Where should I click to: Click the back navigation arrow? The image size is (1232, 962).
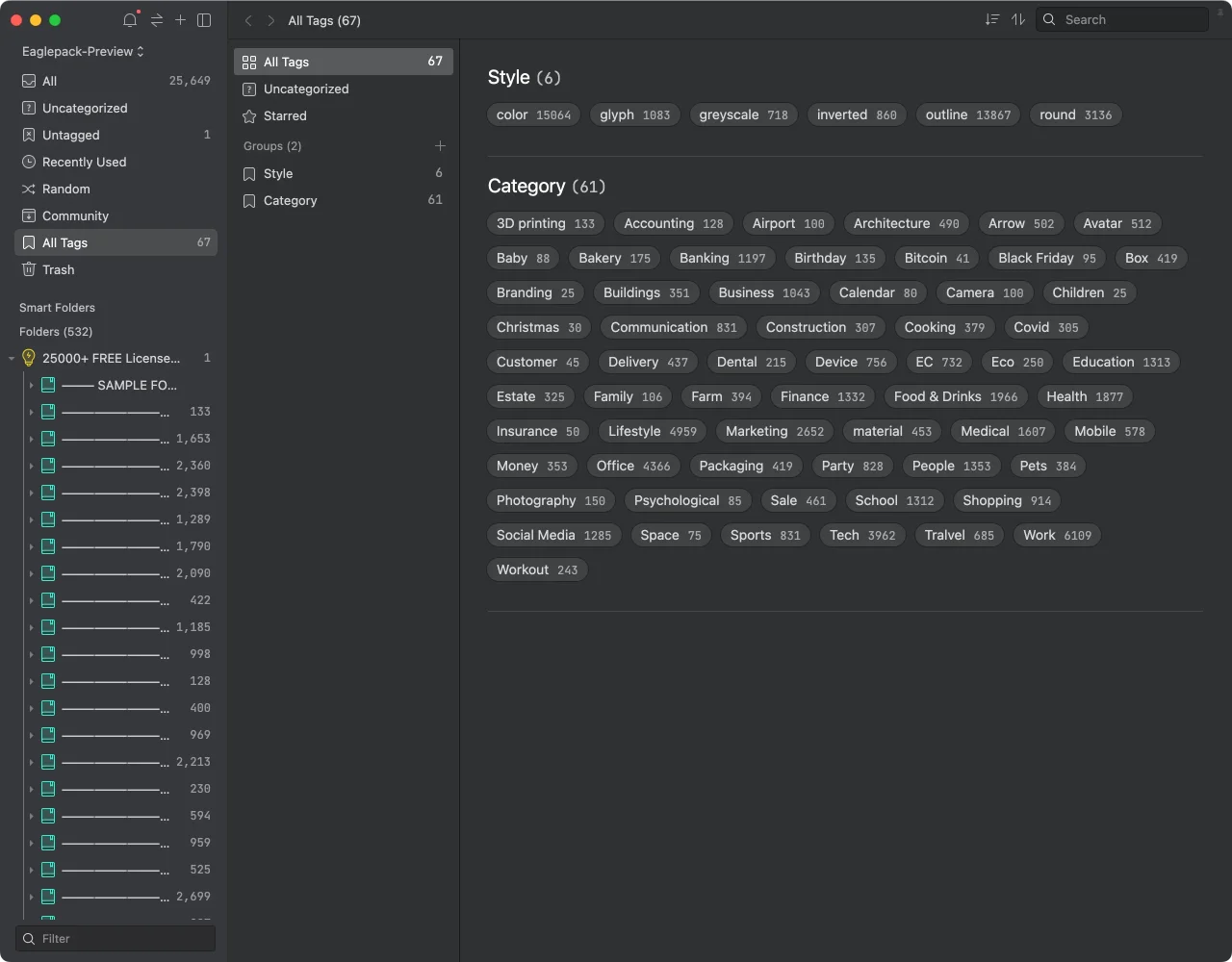point(248,20)
